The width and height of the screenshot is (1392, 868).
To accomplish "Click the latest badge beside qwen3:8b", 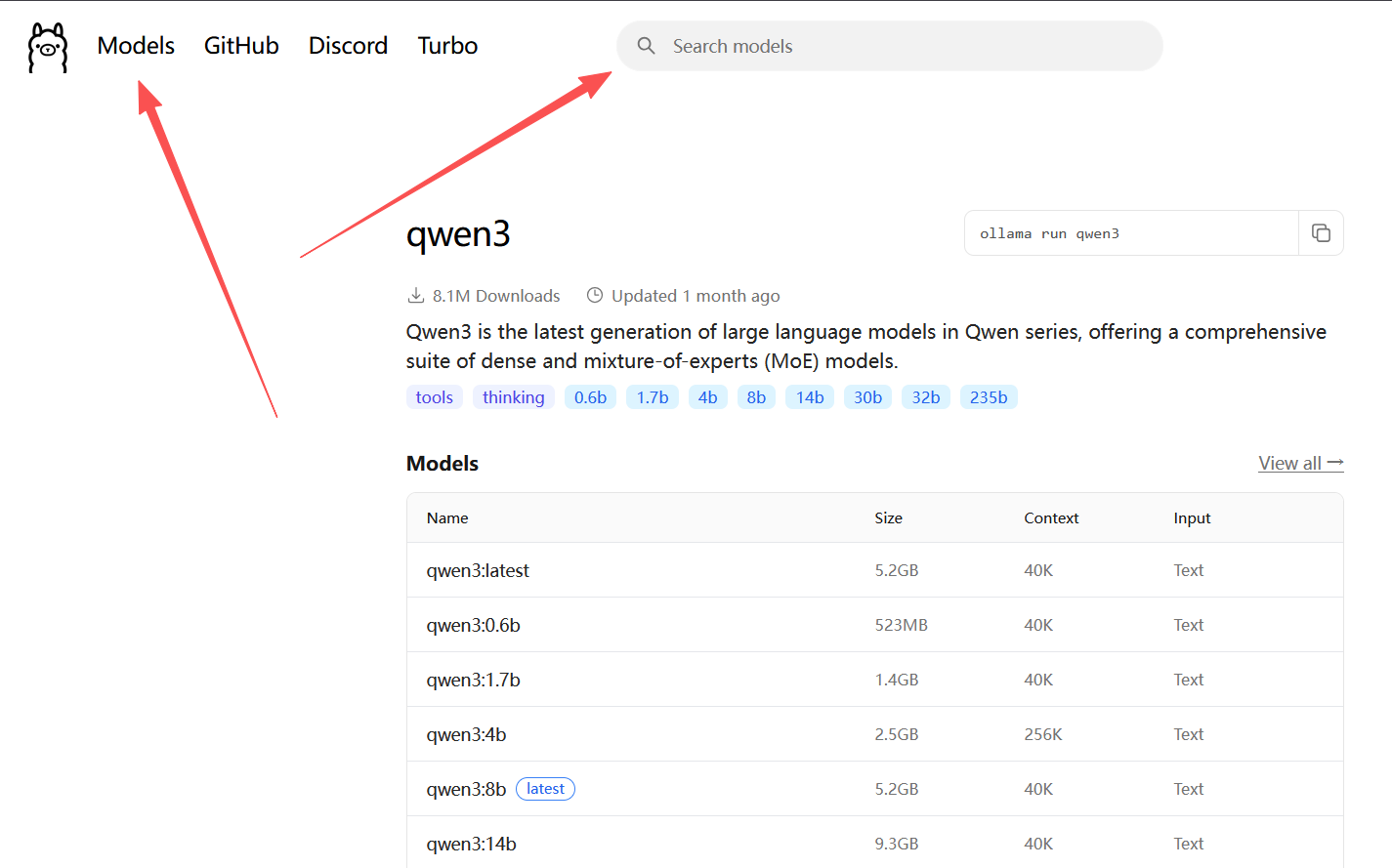I will pos(545,789).
